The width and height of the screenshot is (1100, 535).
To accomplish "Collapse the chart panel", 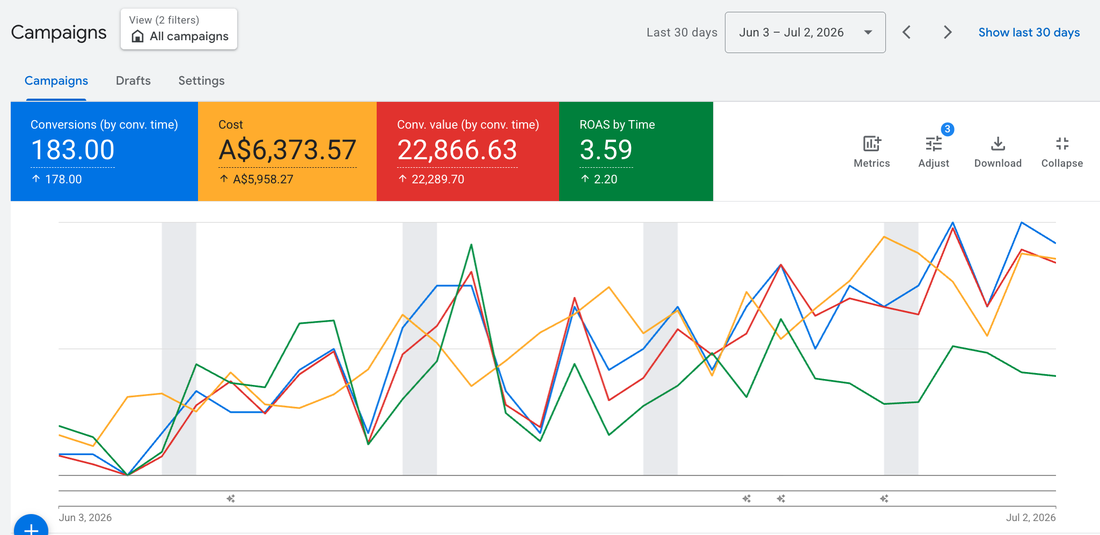I will coord(1061,152).
